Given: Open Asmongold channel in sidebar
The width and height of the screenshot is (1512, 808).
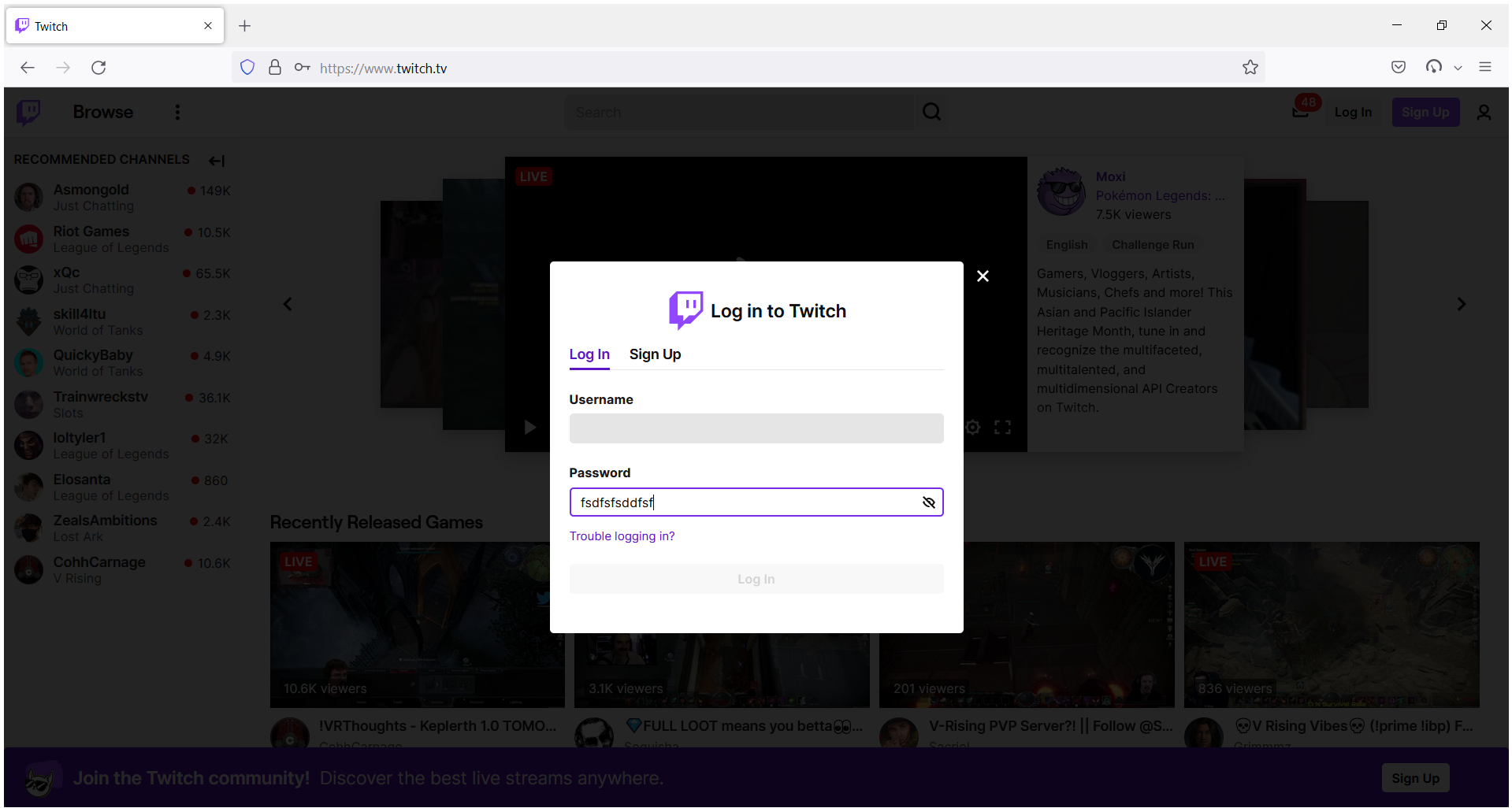Looking at the screenshot, I should (122, 198).
